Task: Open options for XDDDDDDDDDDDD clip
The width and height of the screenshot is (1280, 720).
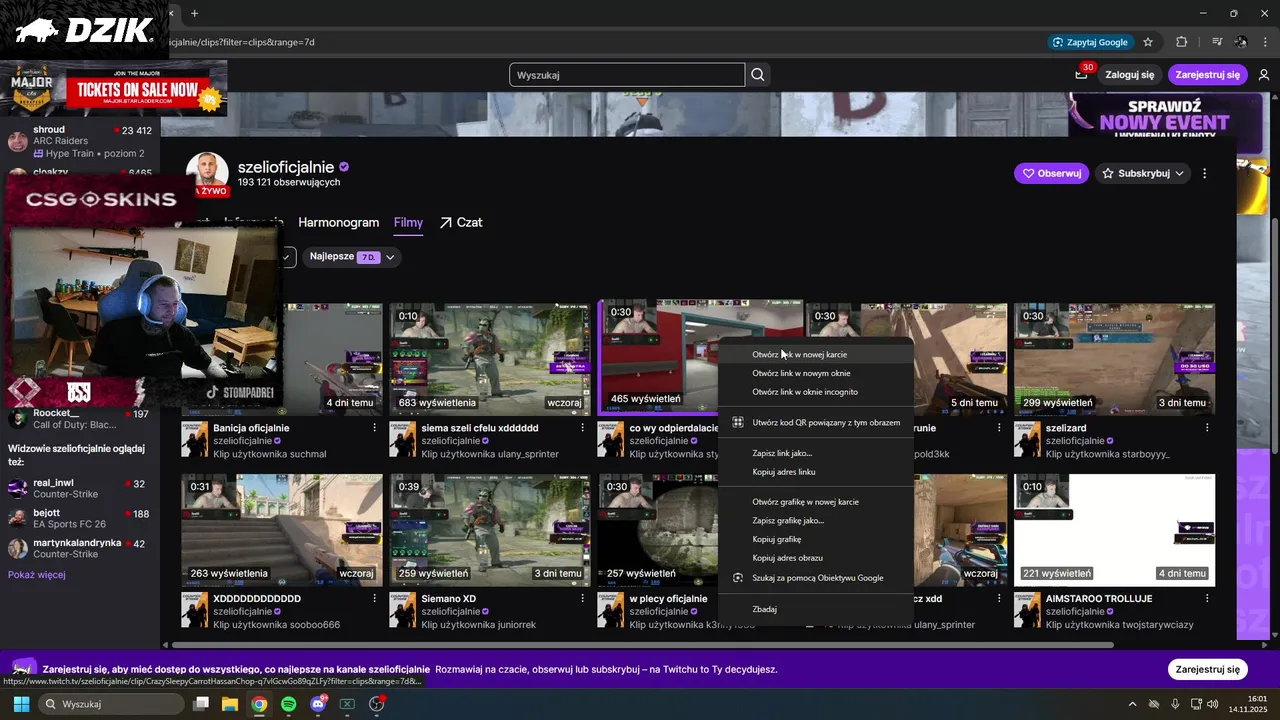Action: point(375,598)
